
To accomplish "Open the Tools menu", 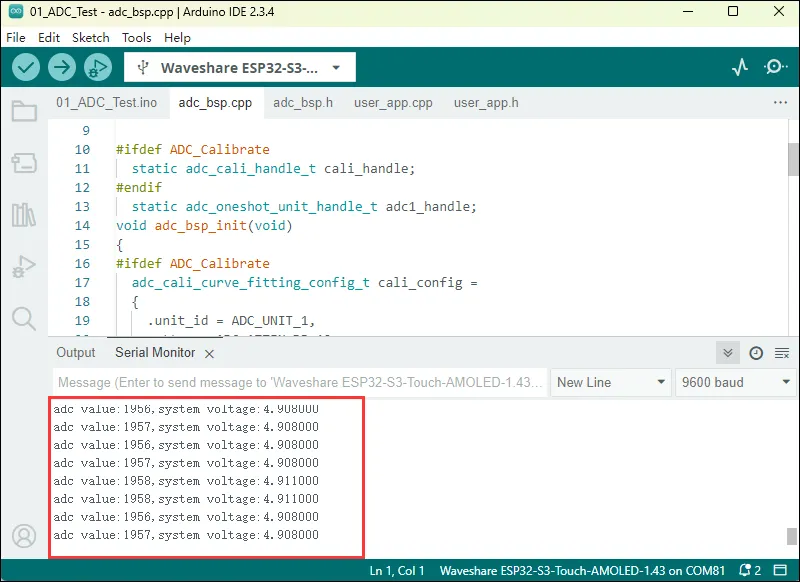I will 137,37.
